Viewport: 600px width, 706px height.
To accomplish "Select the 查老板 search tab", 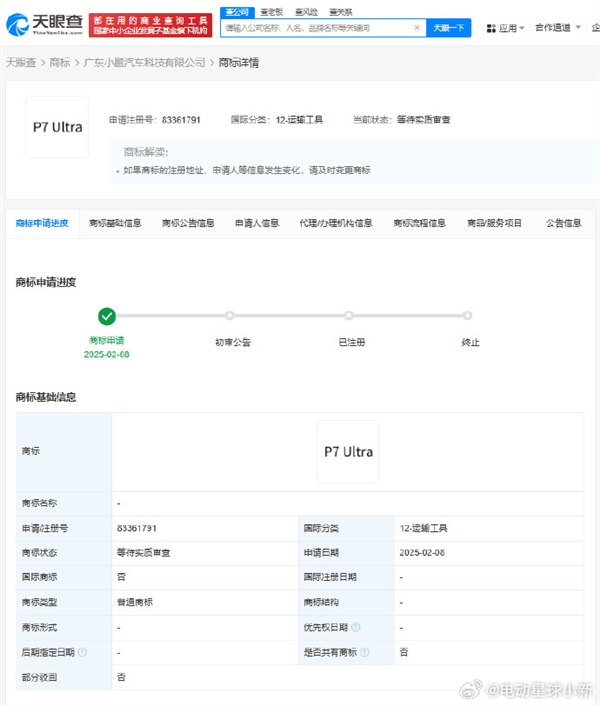I will (271, 11).
